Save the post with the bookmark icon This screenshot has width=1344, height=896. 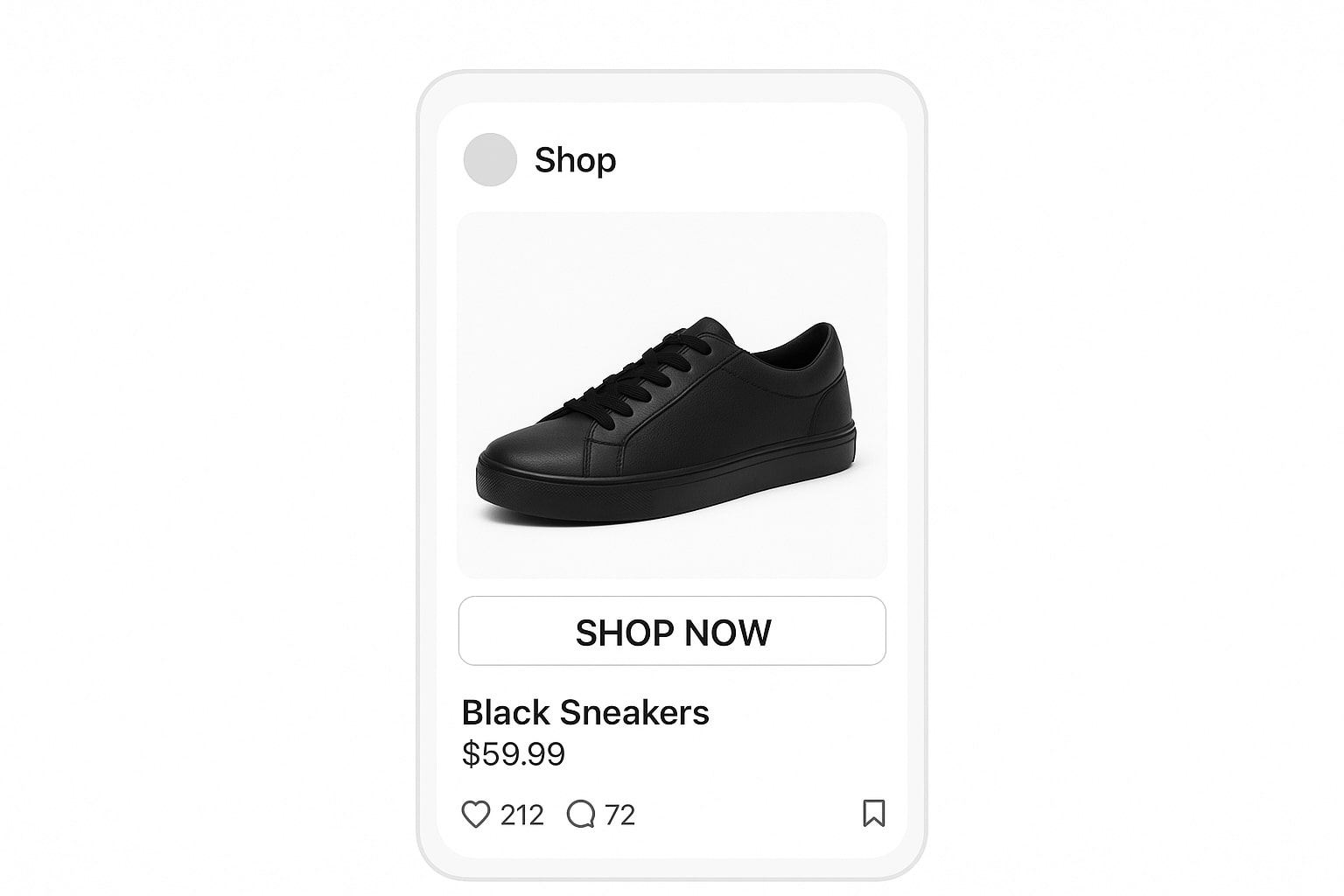tap(873, 813)
